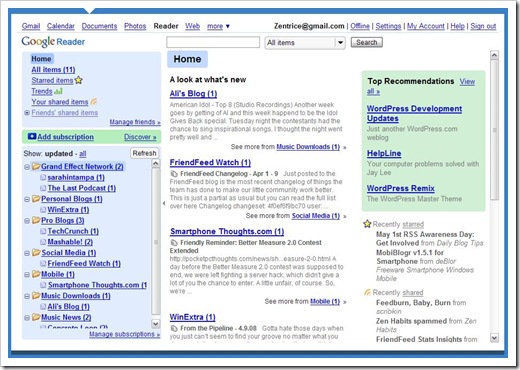Click the star icon beside Starred items
The image size is (520, 370).
79,80
